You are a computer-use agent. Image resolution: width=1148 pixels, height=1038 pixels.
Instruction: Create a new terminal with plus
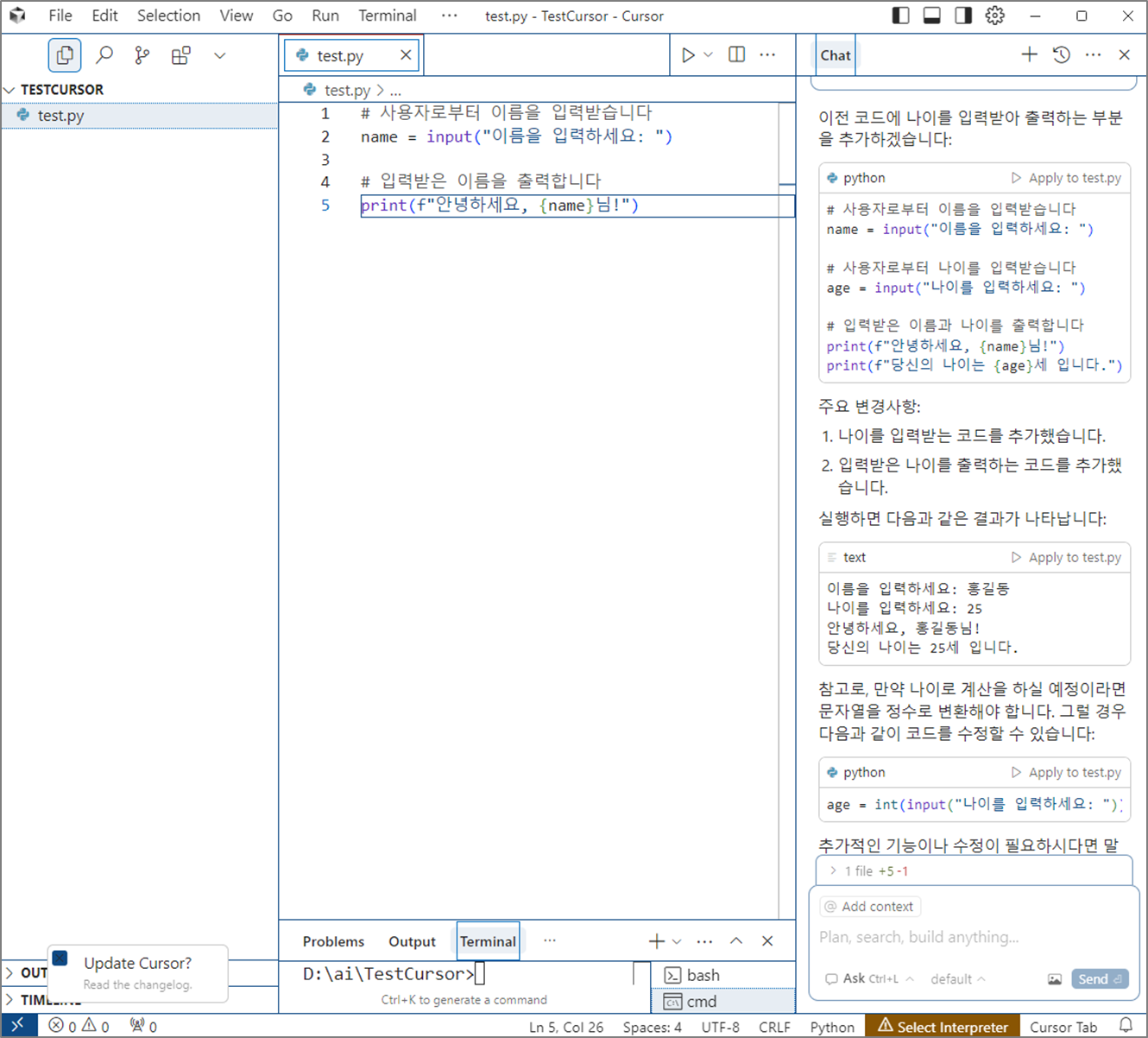pyautogui.click(x=657, y=941)
